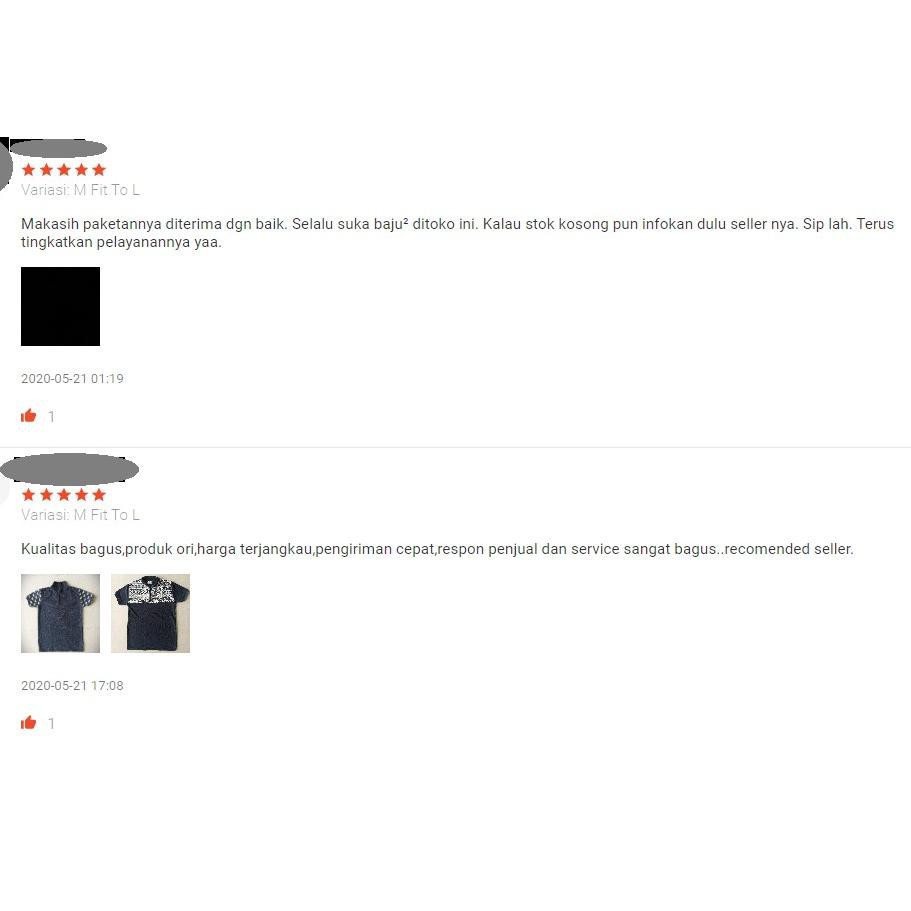Image resolution: width=911 pixels, height=911 pixels.
Task: Open the black photo thumbnail in the first review
Action: [60, 306]
